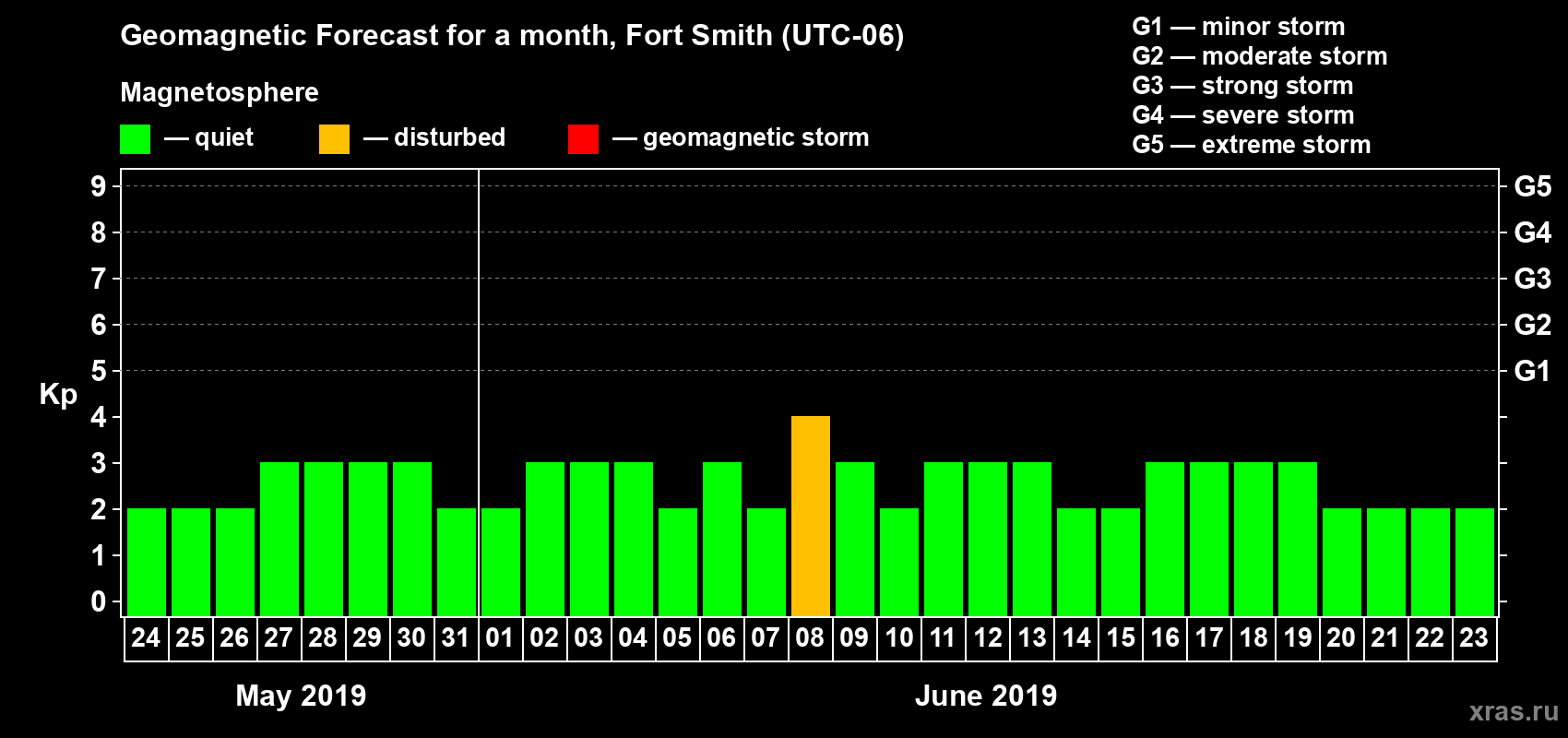
Task: Click the date label 18
Action: [1253, 637]
